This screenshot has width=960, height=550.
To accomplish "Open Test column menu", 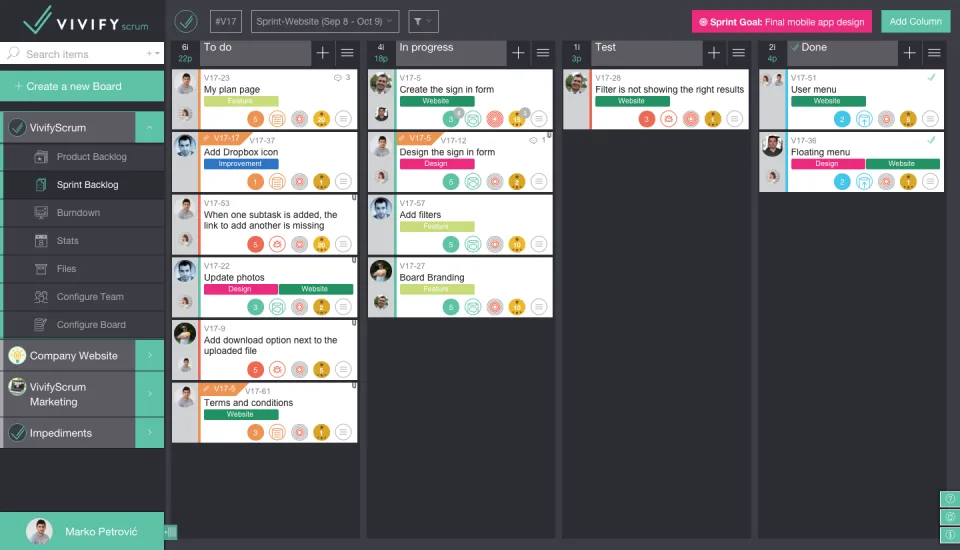I will click(738, 53).
